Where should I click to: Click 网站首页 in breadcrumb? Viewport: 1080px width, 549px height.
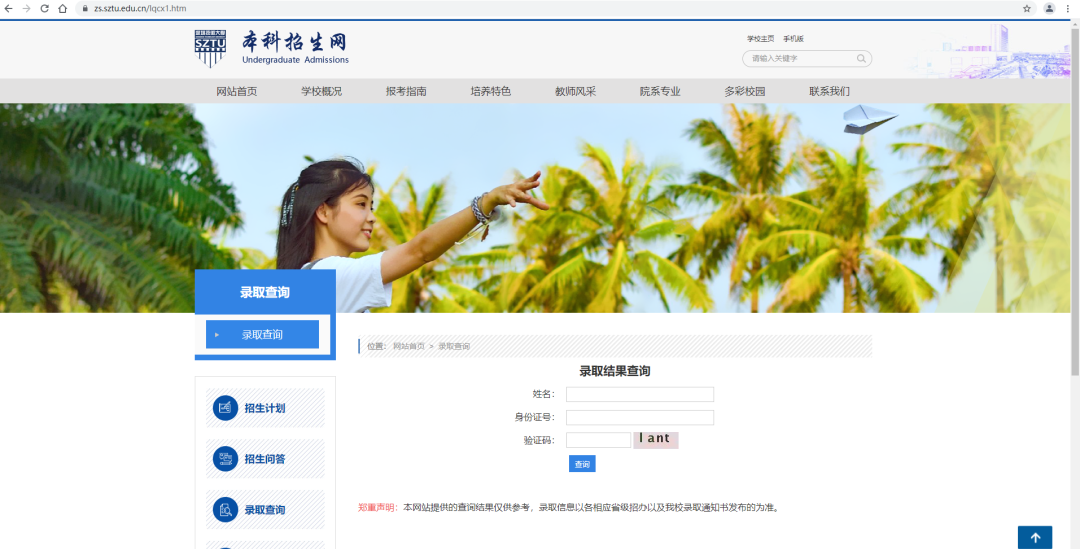coord(409,346)
